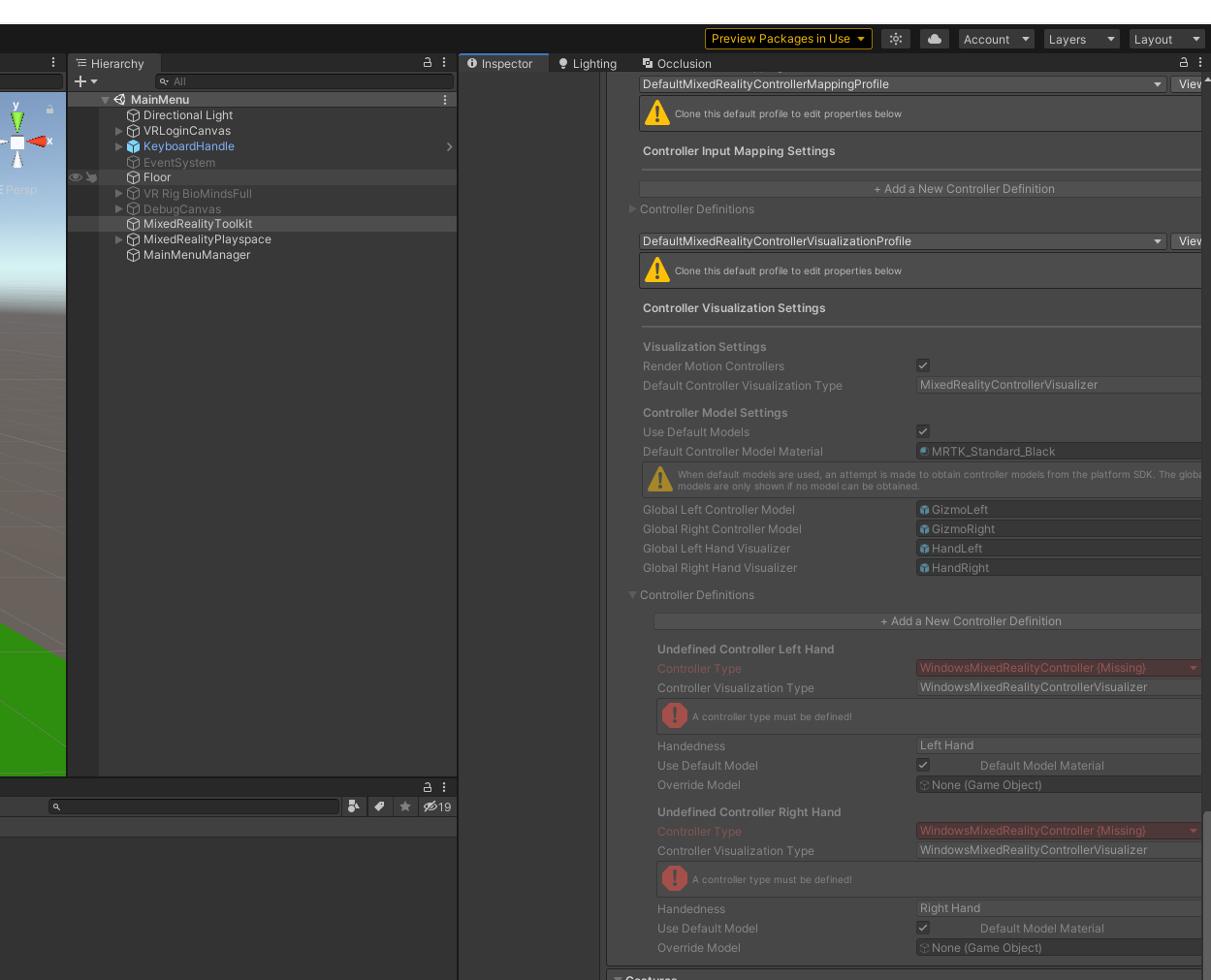Click the Hierarchy search field
The image size is (1211, 980).
coord(304,81)
